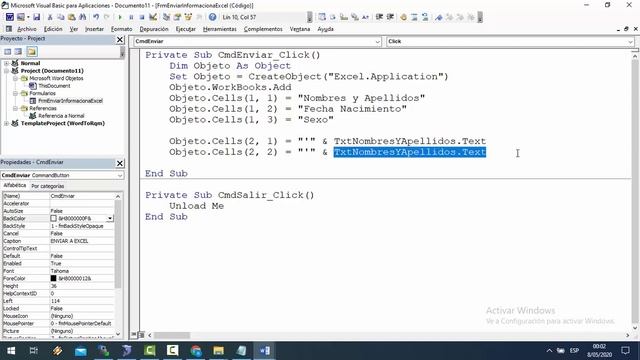Image resolution: width=640 pixels, height=360 pixels.
Task: Open the Depuración menu
Action: pos(154,29)
